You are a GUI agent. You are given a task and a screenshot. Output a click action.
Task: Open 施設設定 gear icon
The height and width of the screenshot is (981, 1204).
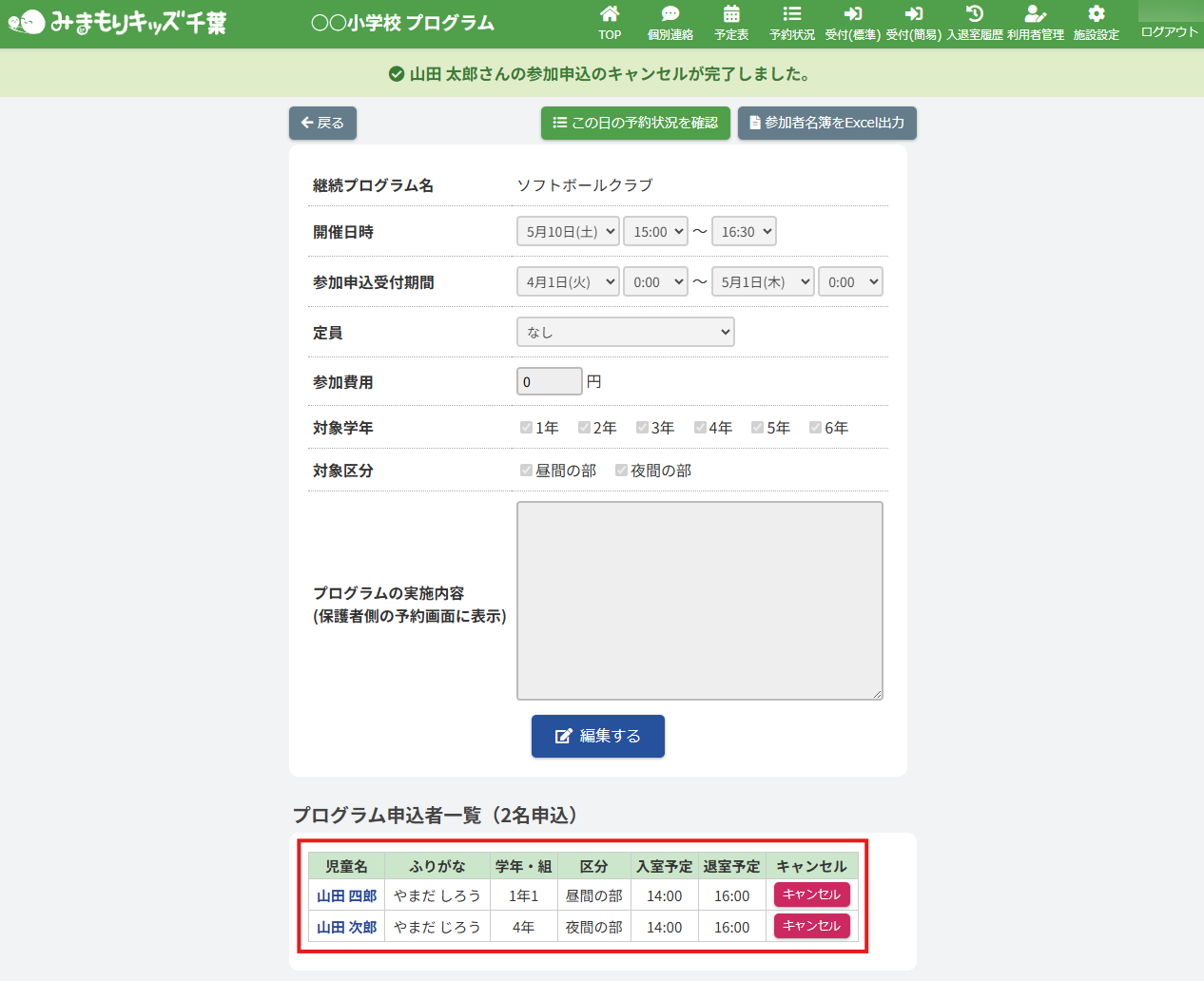tap(1097, 14)
